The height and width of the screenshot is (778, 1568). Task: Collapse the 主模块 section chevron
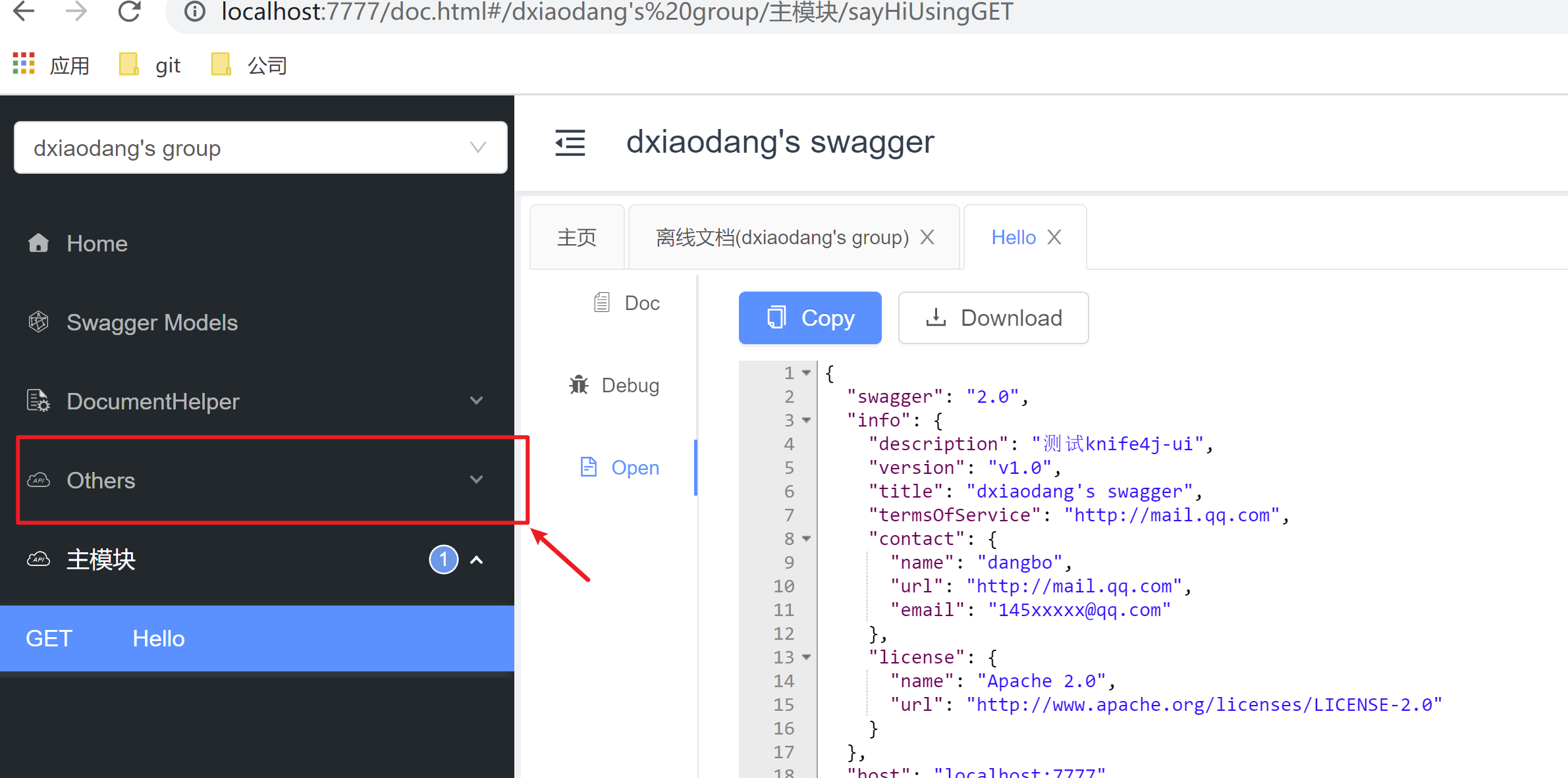point(477,559)
